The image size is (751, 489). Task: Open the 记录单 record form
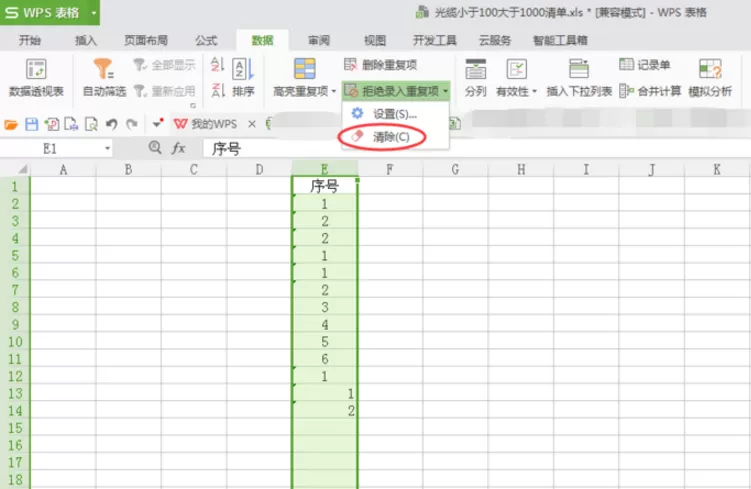tap(644, 65)
